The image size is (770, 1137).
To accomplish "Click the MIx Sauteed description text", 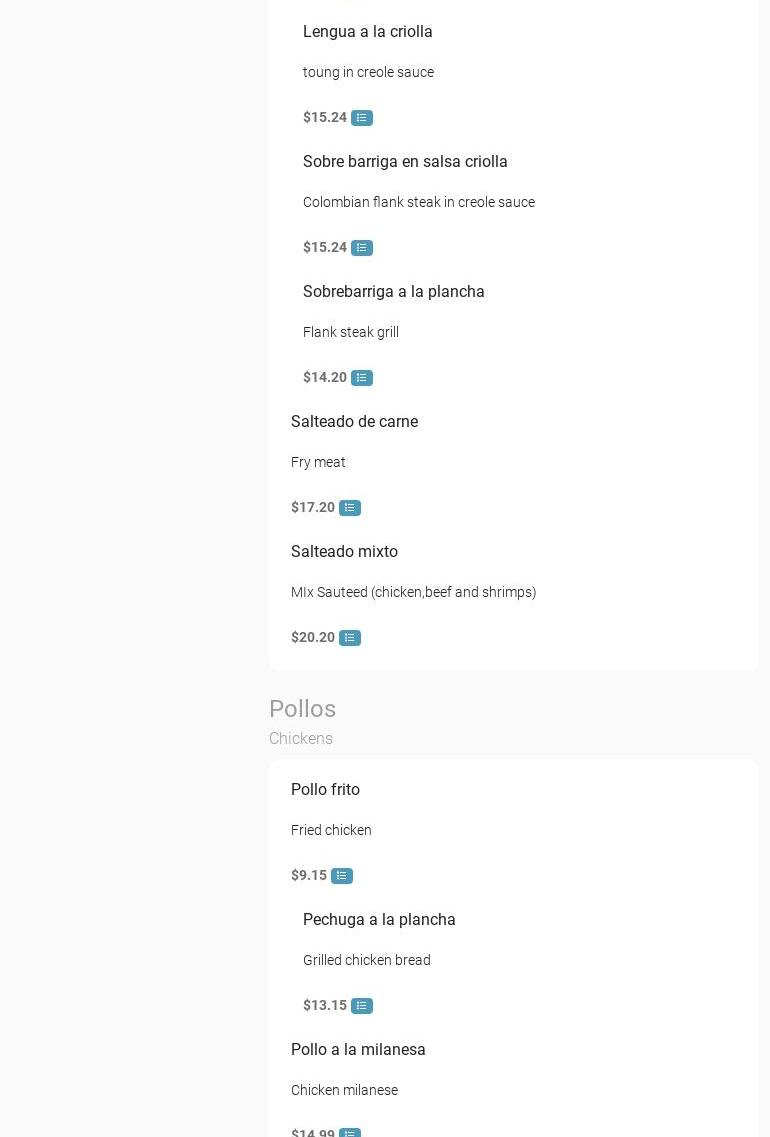I will [413, 593].
